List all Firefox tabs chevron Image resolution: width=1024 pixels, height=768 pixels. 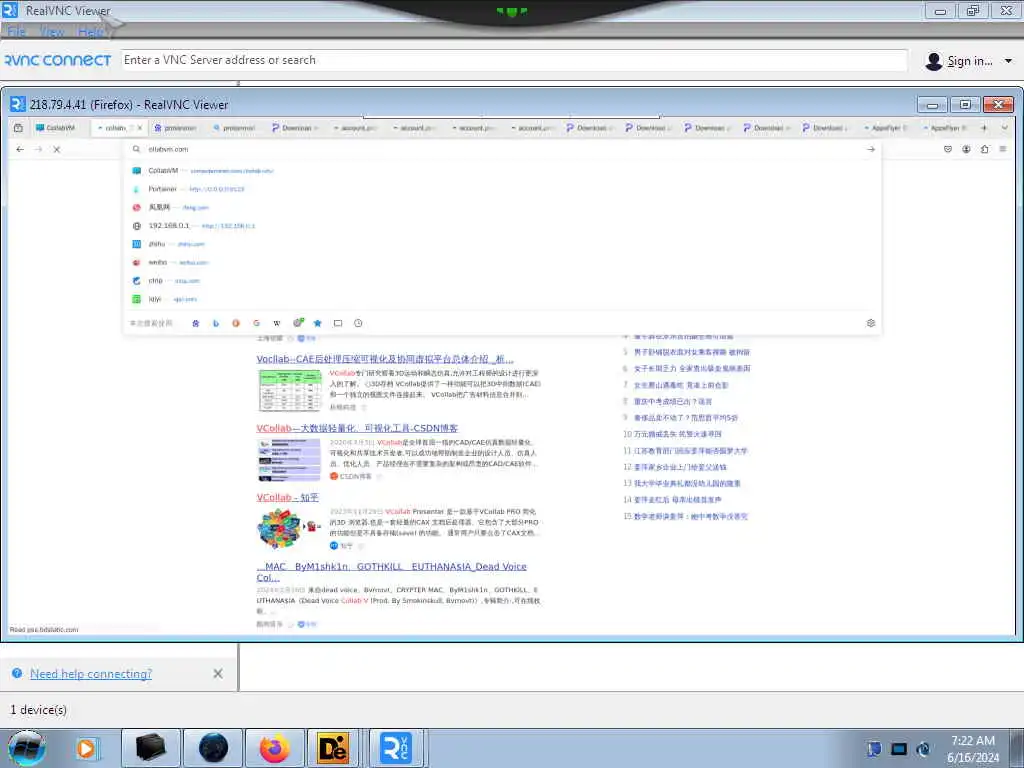coord(1004,128)
